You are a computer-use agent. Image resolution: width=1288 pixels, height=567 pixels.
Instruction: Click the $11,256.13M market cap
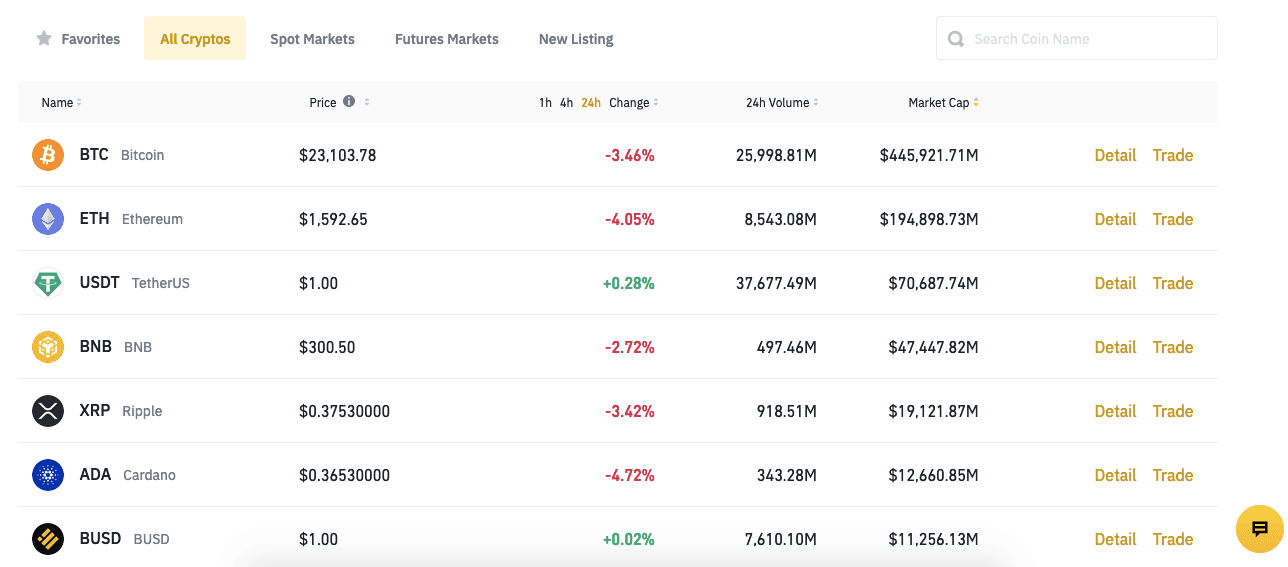934,539
